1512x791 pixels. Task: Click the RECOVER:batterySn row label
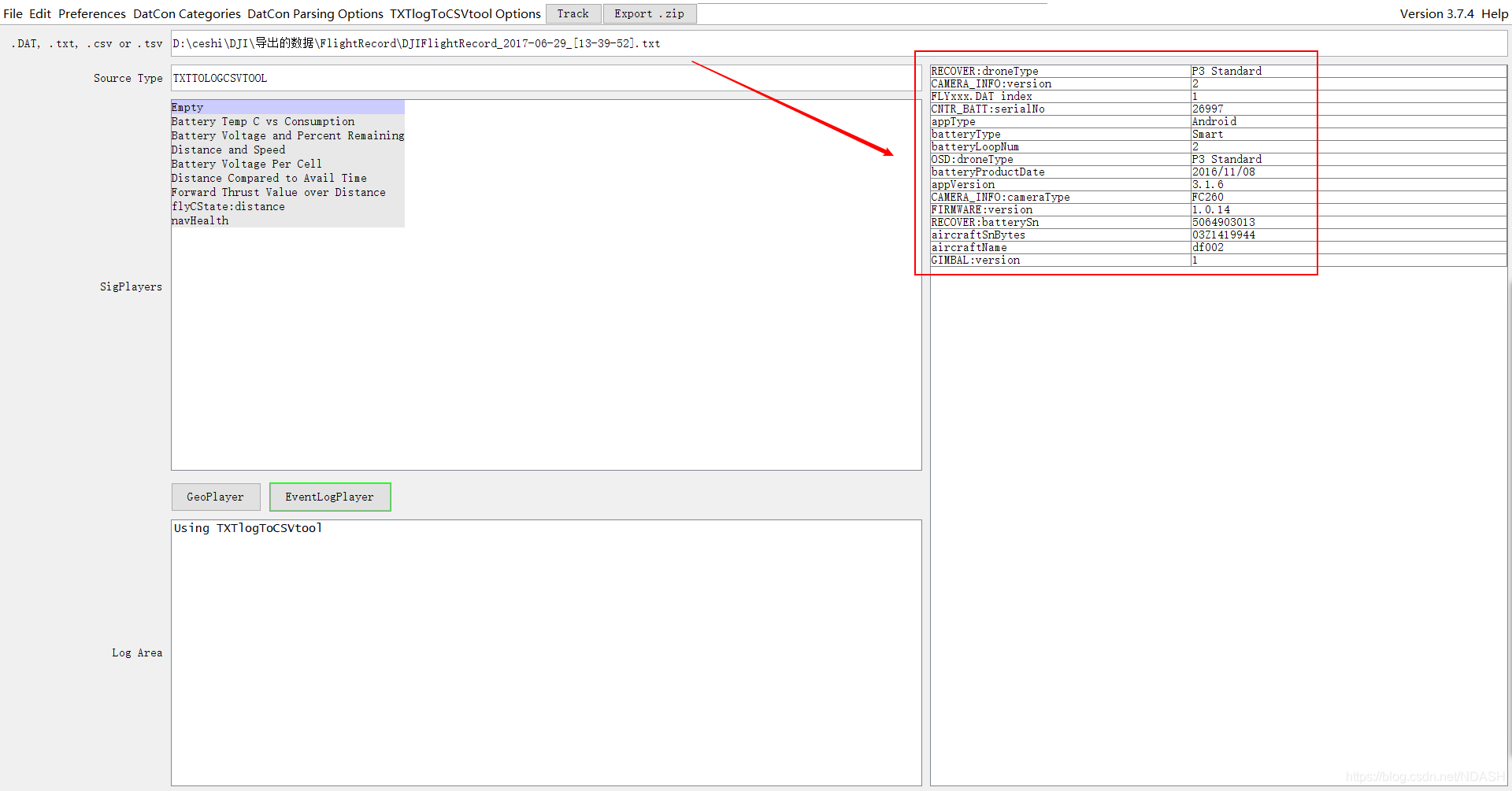tap(985, 222)
